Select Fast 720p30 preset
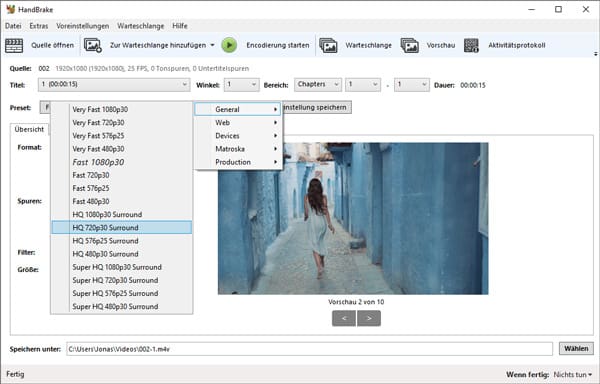600x384 pixels. [122, 175]
